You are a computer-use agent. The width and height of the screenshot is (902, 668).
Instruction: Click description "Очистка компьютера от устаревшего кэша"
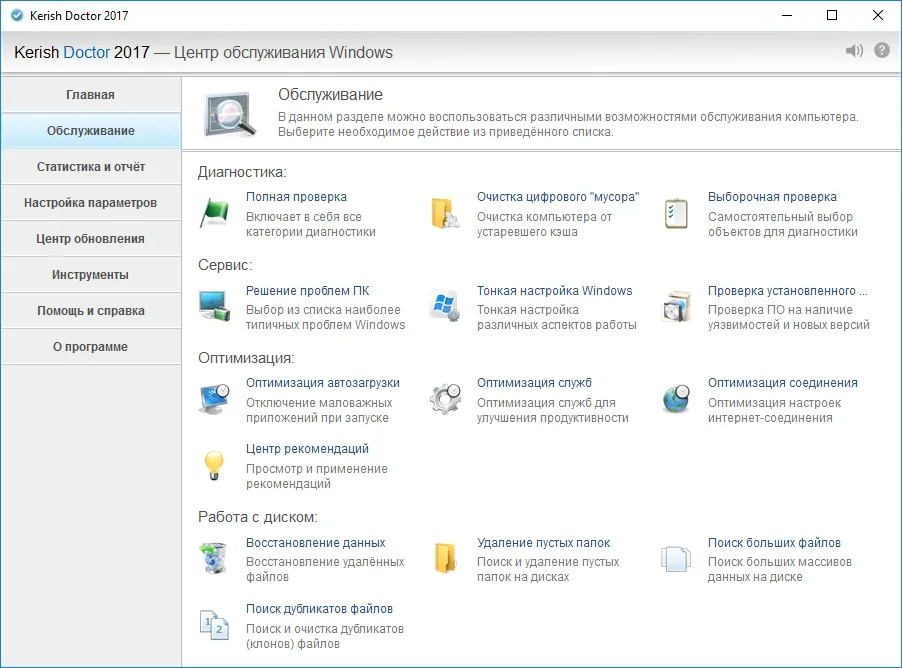click(x=544, y=224)
